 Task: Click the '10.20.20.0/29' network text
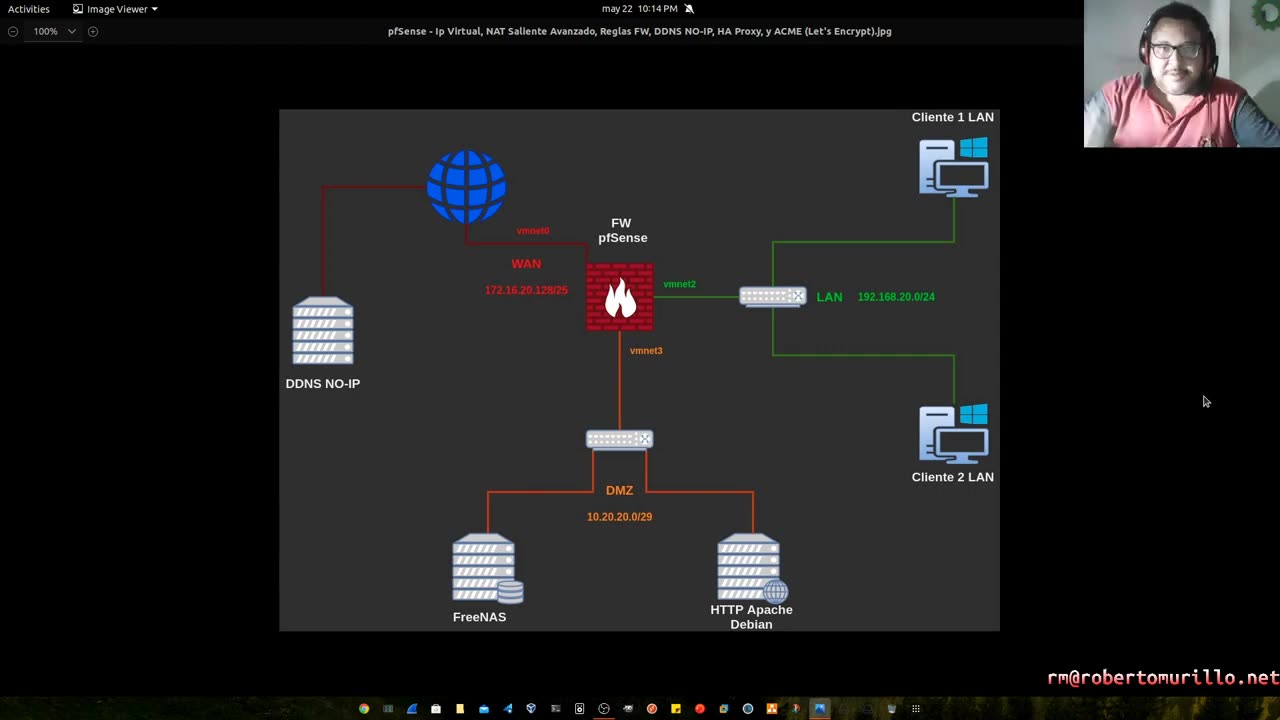619,517
